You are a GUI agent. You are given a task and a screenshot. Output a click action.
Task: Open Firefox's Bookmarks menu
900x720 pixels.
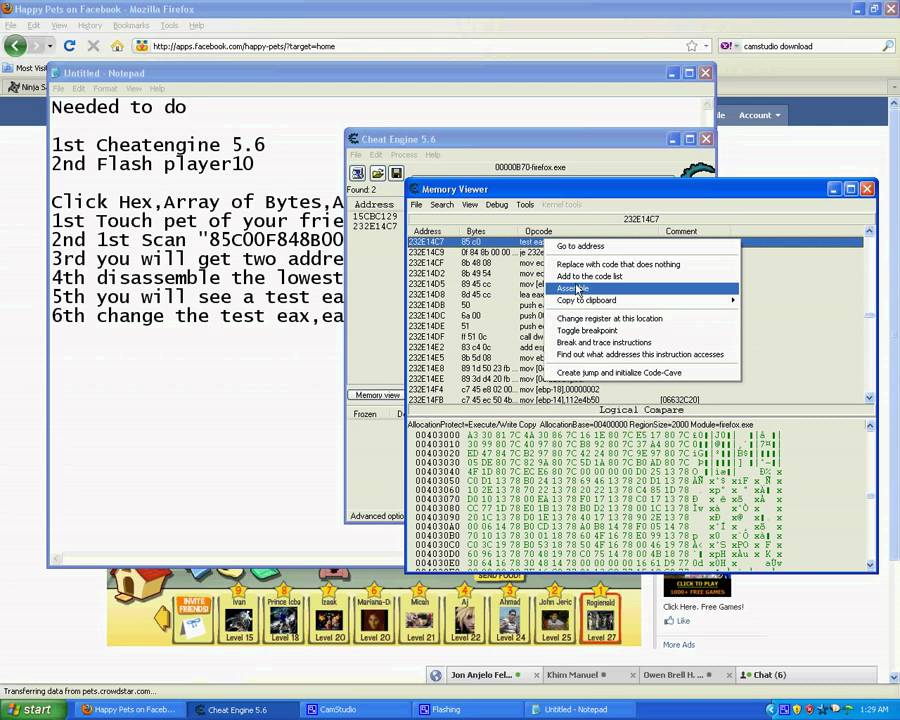pos(131,26)
